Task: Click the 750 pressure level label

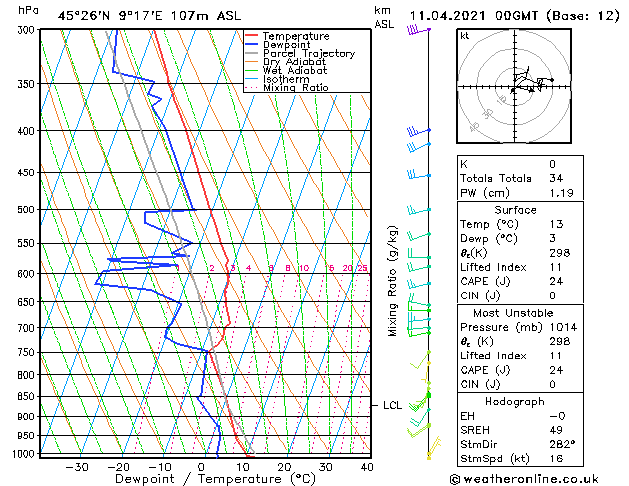Action: pyautogui.click(x=28, y=352)
